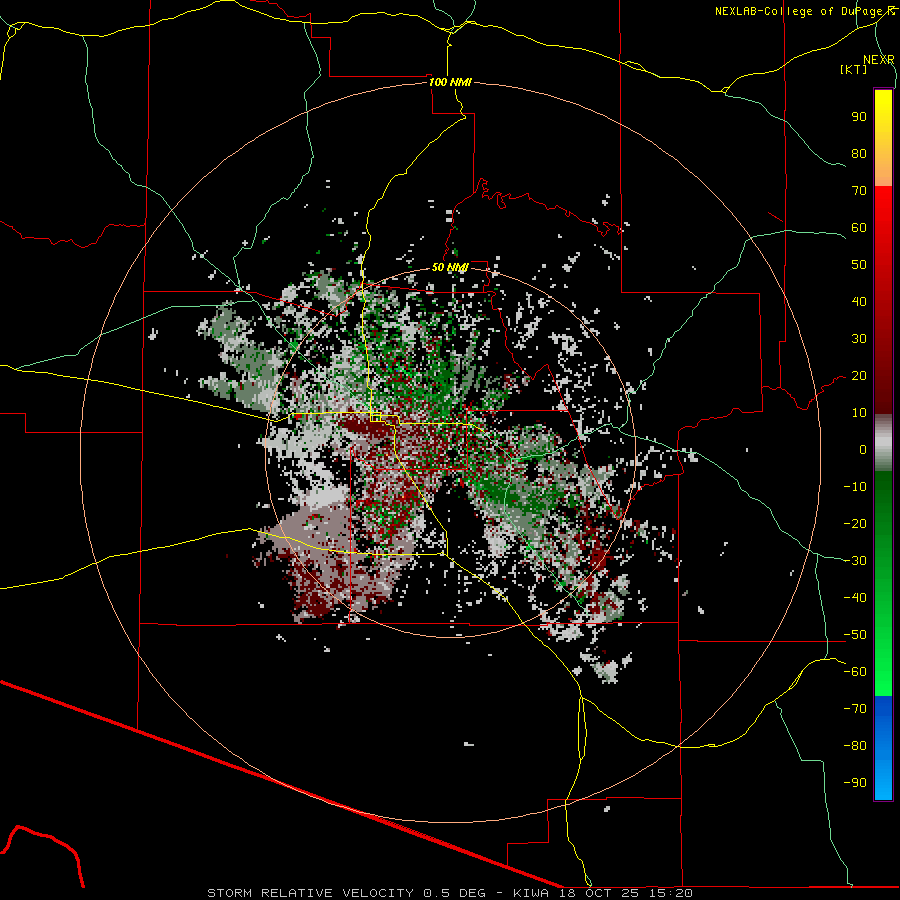This screenshot has height=900, width=900.
Task: Click the "-90" value on the velocity scale
Action: pyautogui.click(x=855, y=783)
